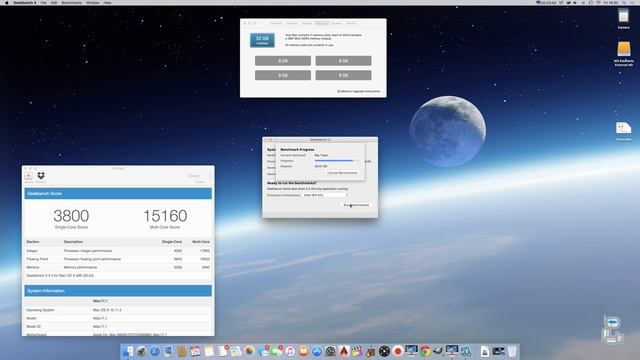Open iBooks in the dock
The height and width of the screenshot is (360, 640).
click(303, 351)
